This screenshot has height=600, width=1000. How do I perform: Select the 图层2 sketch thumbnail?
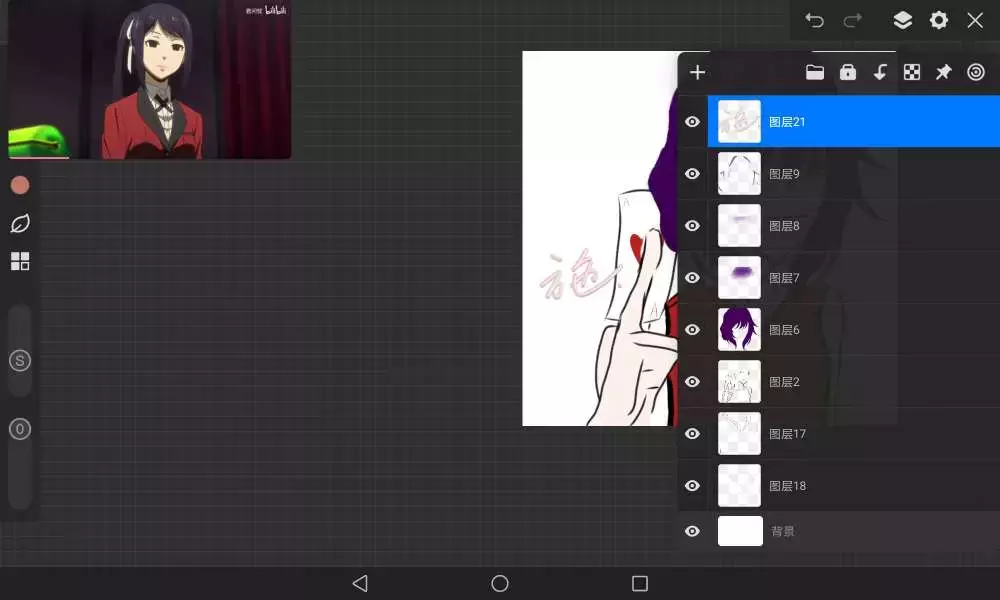pyautogui.click(x=739, y=381)
